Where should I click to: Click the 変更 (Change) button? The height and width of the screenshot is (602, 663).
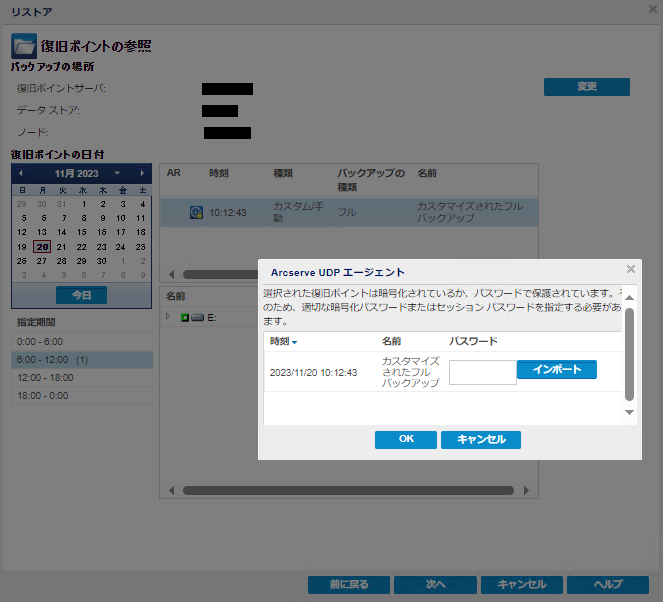click(x=586, y=87)
